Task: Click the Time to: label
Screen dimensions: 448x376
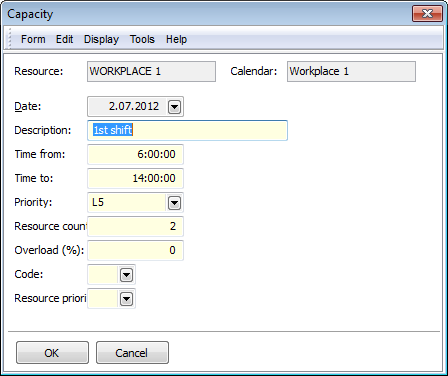Action: coord(34,178)
